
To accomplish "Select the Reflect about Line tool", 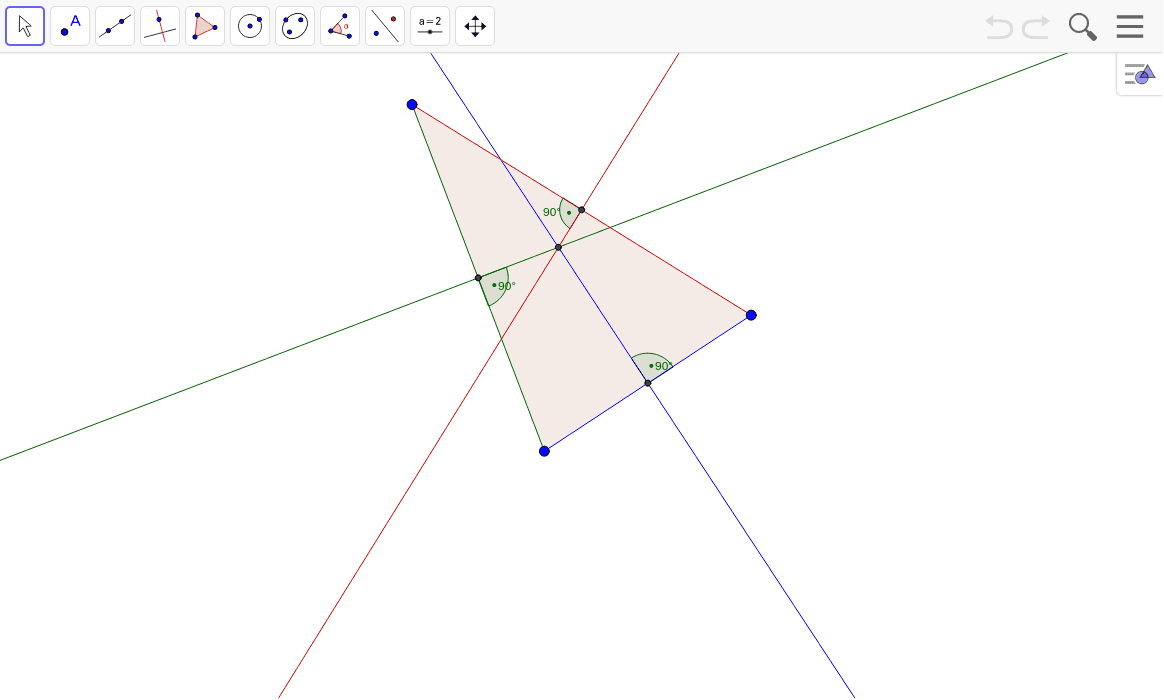I will 385,26.
